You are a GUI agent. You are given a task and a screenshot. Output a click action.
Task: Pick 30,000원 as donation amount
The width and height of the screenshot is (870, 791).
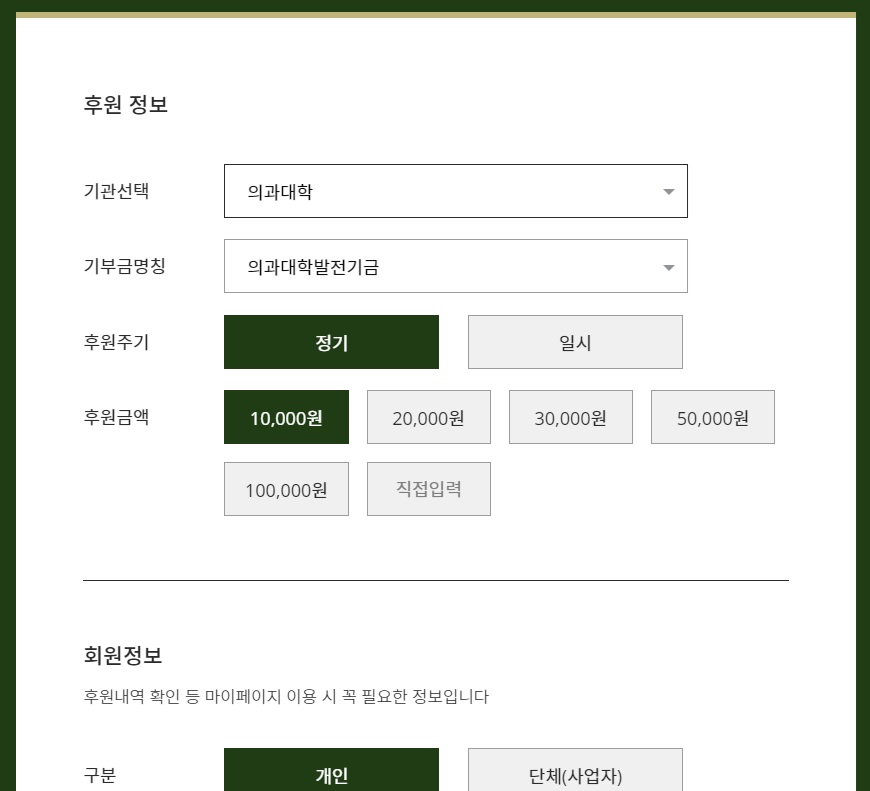click(570, 417)
